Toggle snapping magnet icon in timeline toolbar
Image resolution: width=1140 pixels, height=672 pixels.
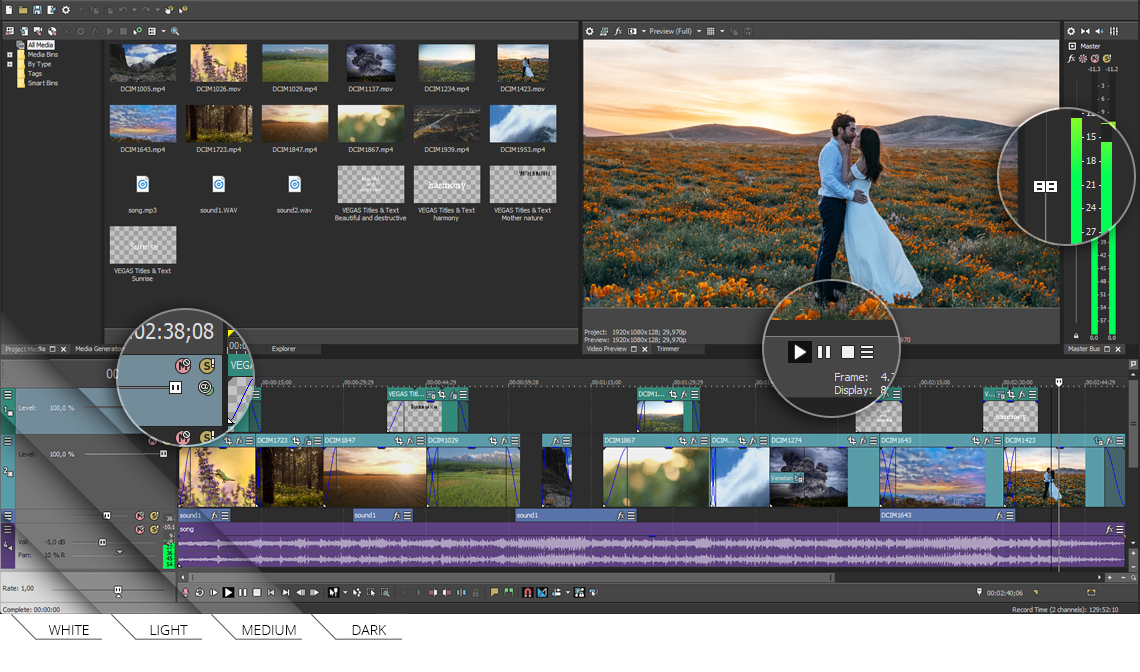[527, 593]
